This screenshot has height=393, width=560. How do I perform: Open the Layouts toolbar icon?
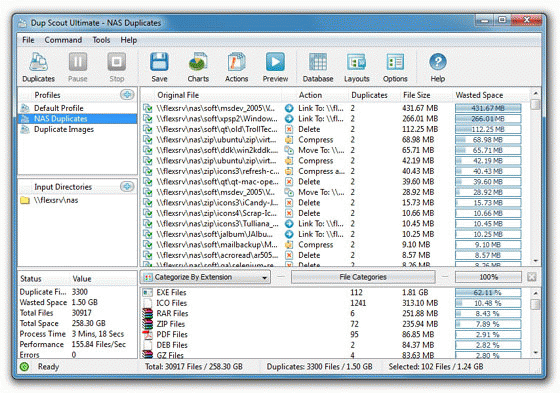click(x=356, y=68)
